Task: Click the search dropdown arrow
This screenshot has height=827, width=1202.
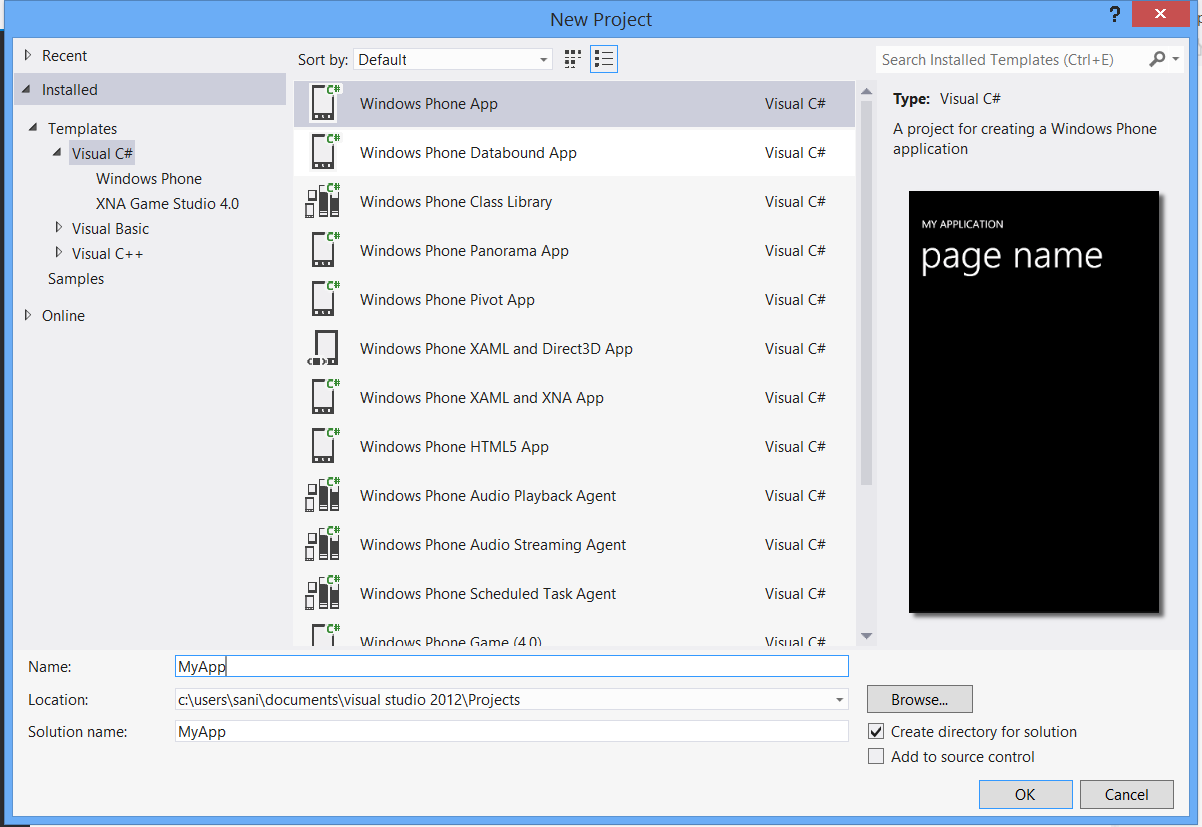Action: (1175, 59)
